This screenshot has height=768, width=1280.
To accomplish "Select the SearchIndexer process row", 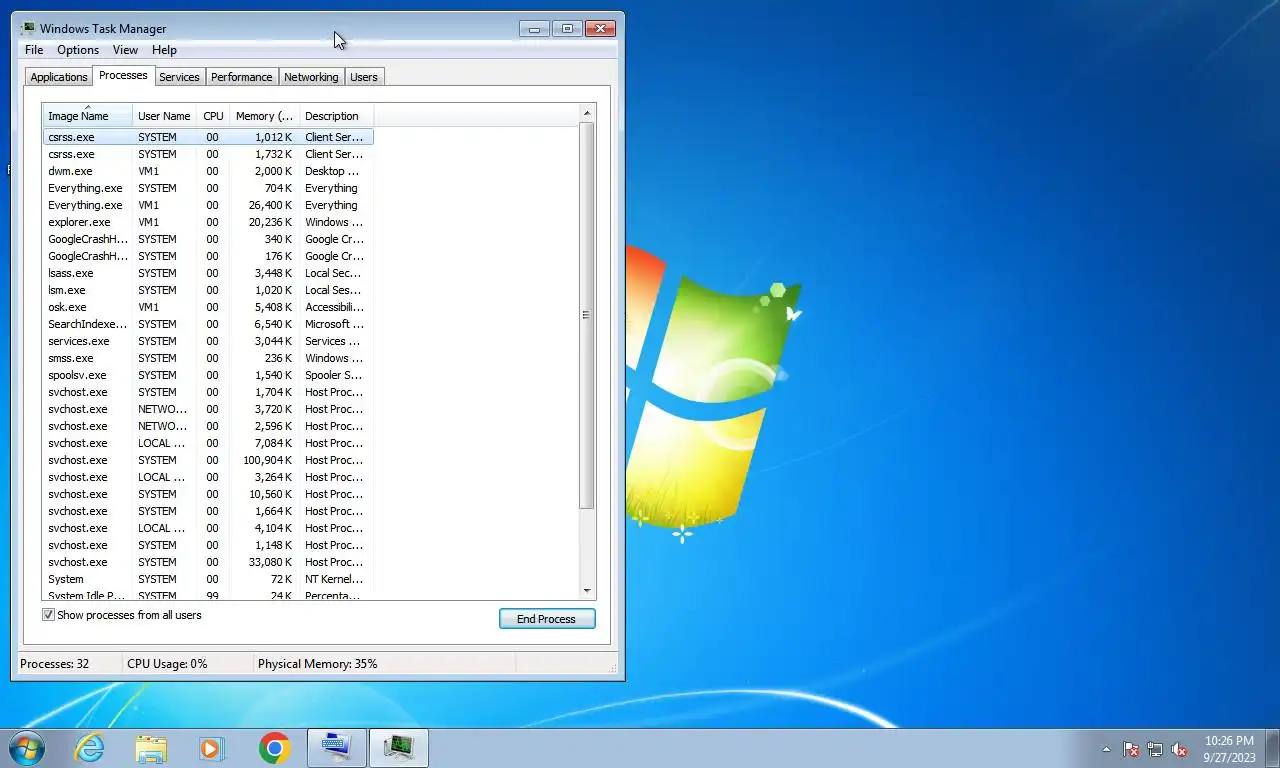I will 208,324.
